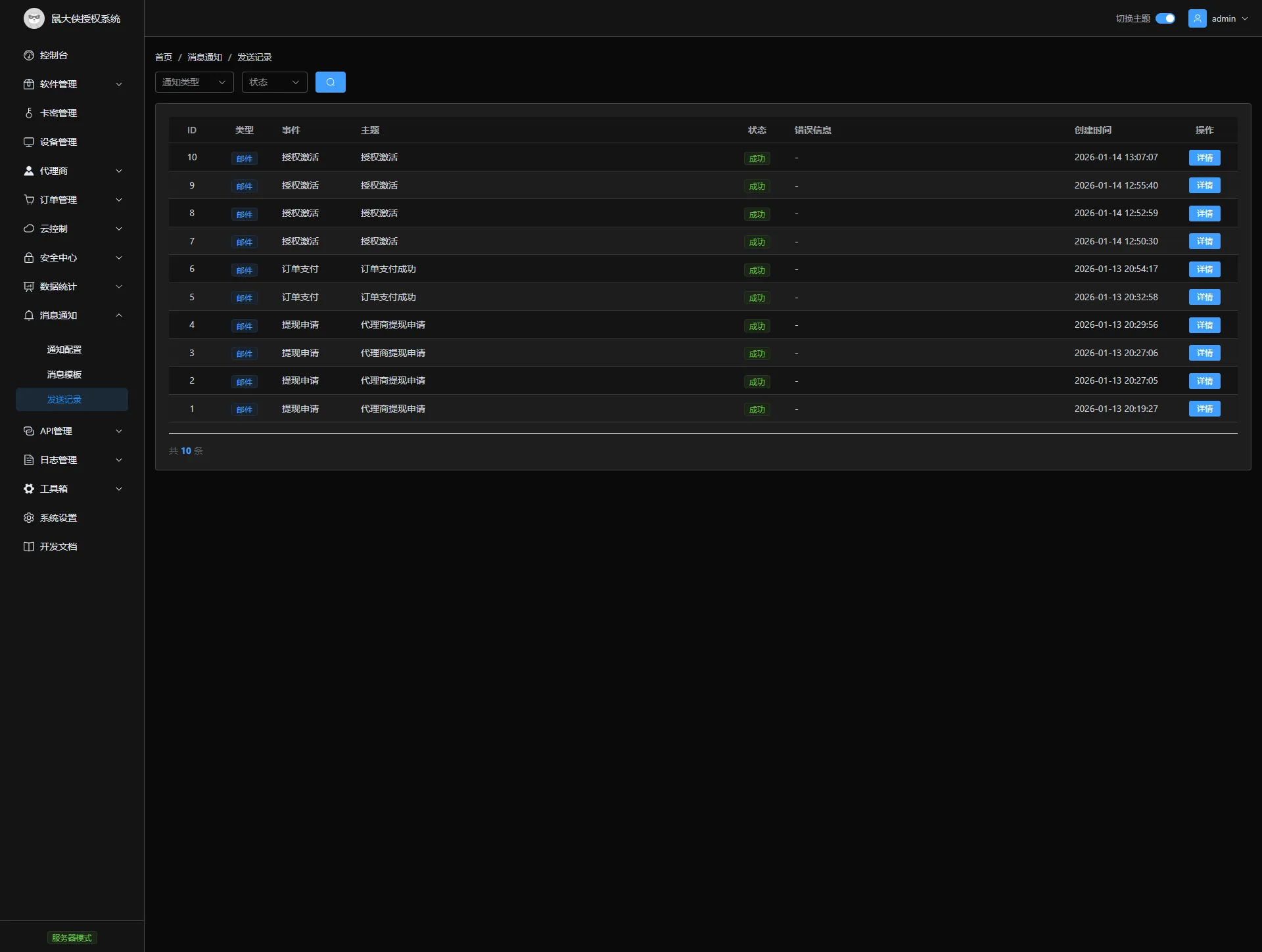Click the 开发文档 book icon
This screenshot has width=1262, height=952.
coord(29,547)
